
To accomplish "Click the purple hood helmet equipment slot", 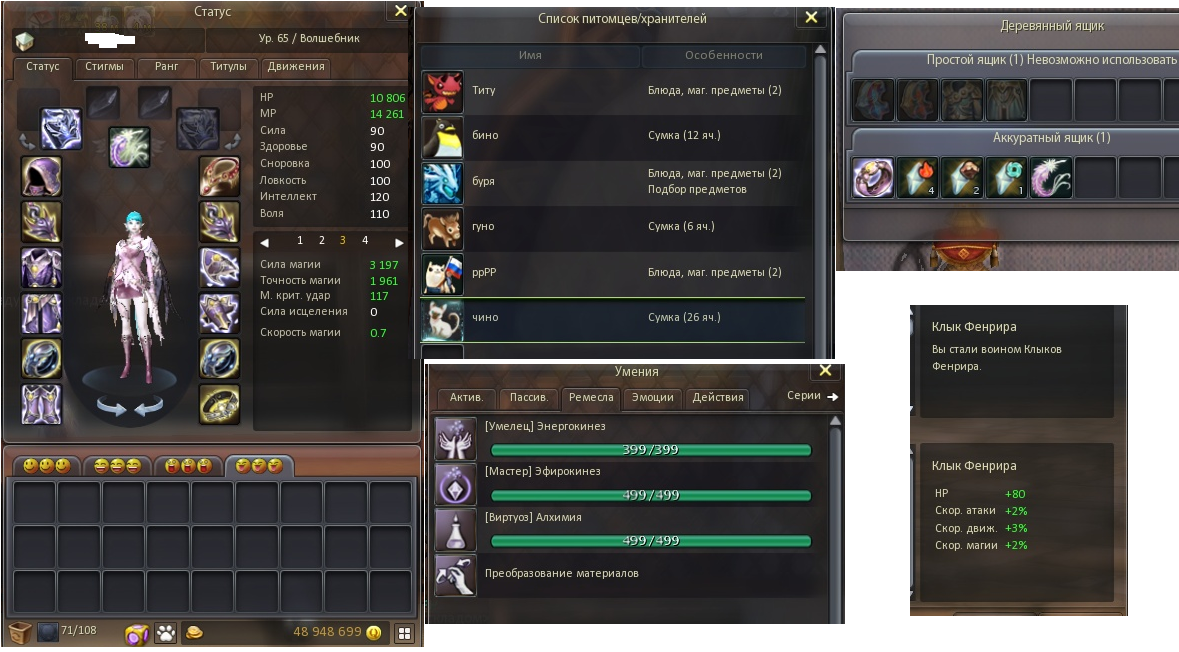I will (41, 176).
